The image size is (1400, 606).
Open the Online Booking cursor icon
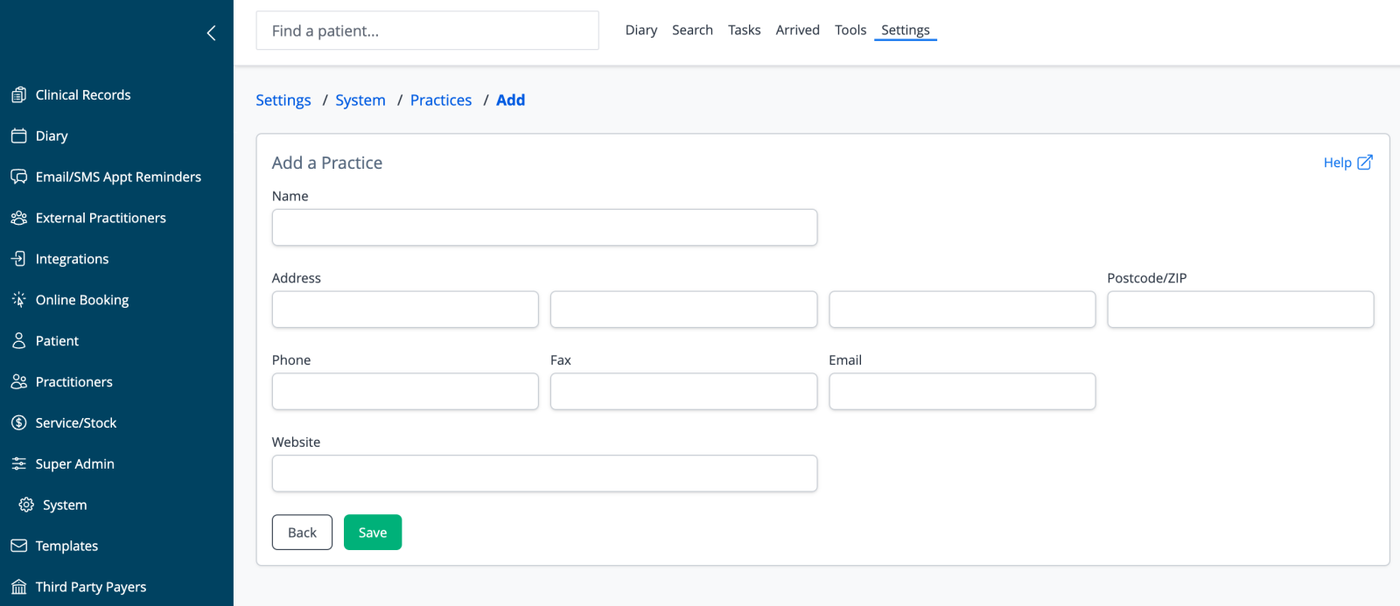tap(19, 300)
